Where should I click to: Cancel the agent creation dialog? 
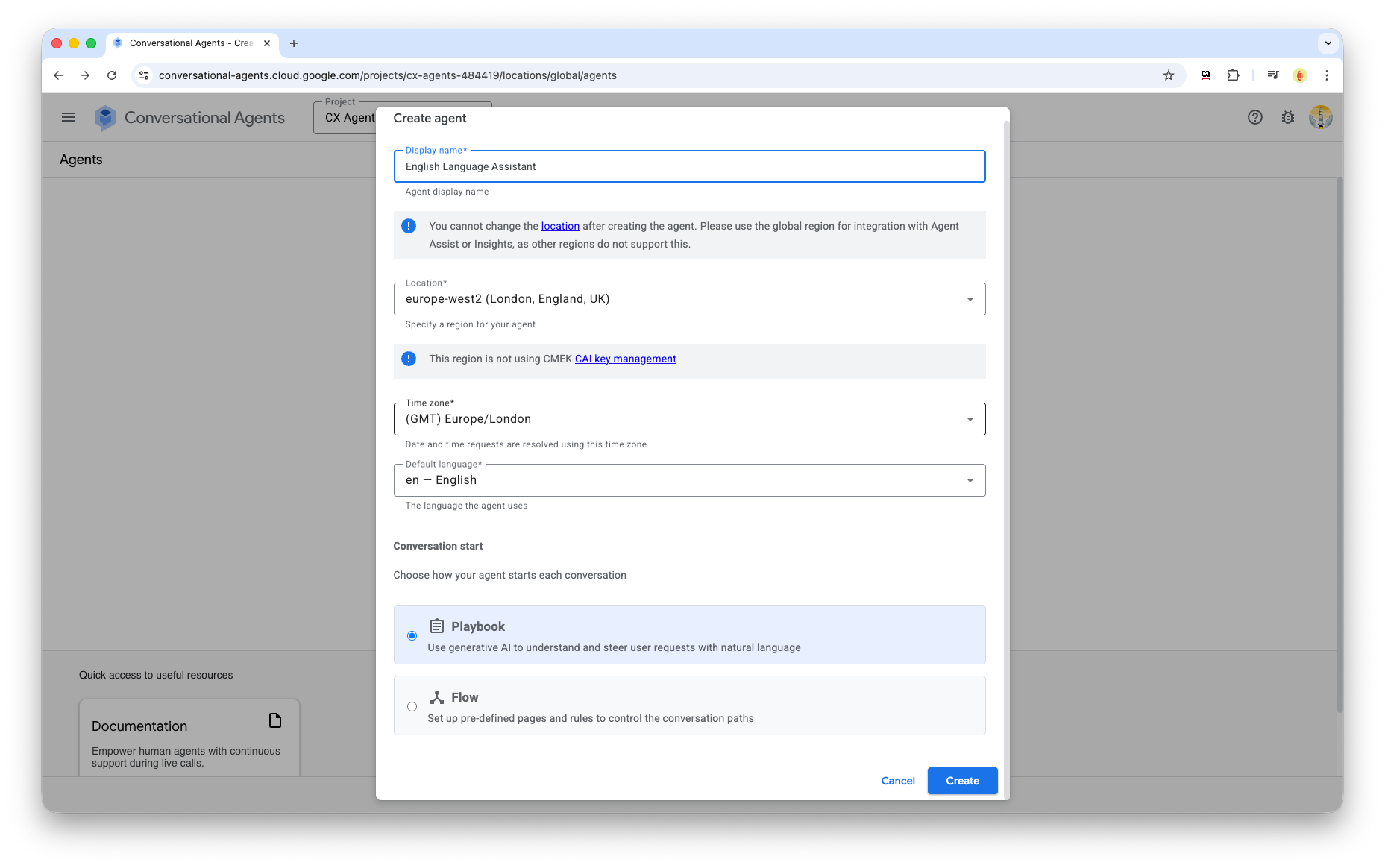coord(897,781)
